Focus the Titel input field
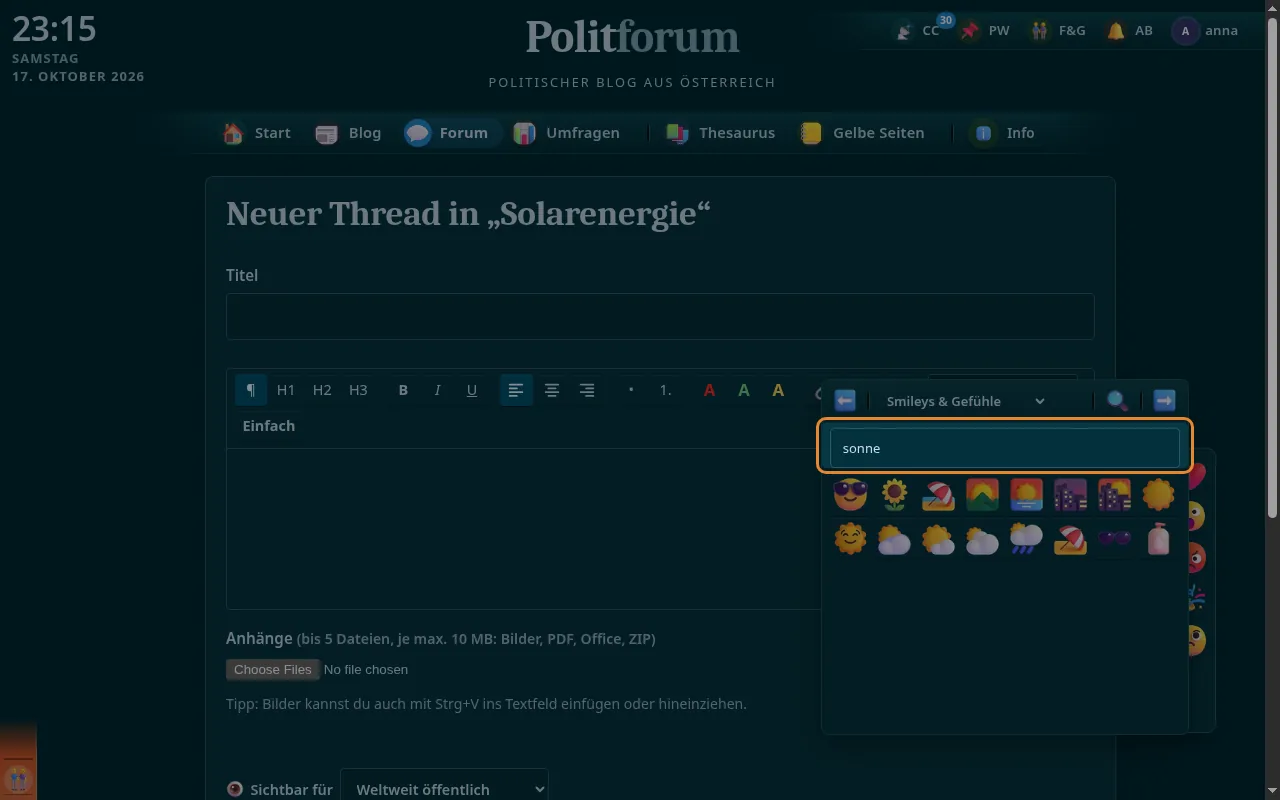 coord(660,316)
